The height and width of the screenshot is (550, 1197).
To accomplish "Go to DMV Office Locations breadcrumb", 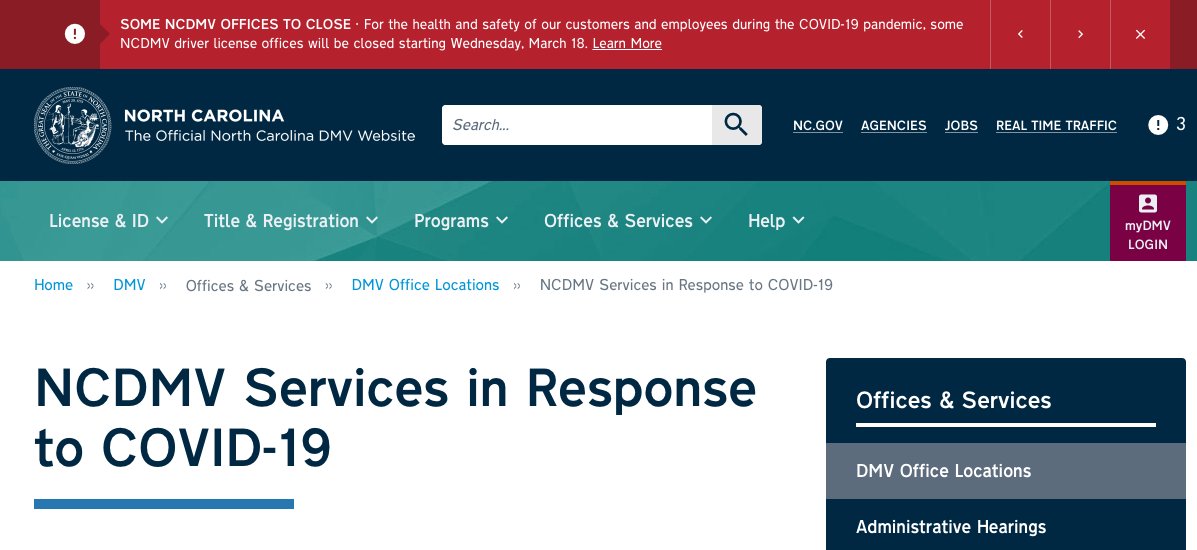I will [x=425, y=285].
